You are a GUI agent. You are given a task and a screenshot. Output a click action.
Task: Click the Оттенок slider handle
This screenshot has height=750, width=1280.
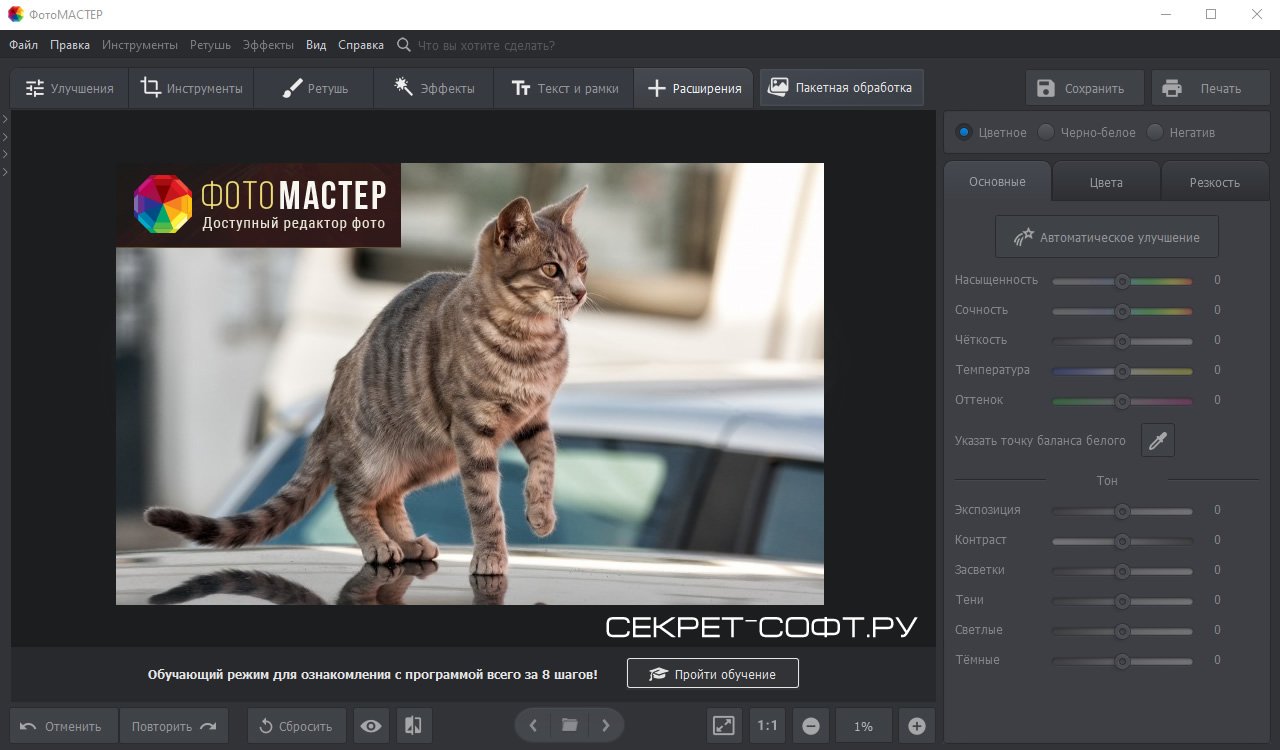pos(1122,401)
